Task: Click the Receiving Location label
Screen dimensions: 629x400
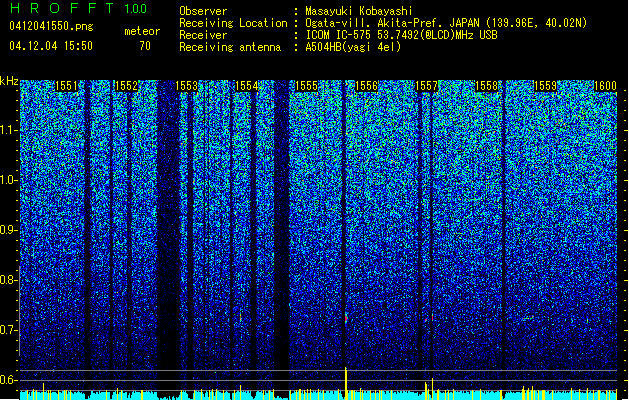Action: (x=233, y=23)
